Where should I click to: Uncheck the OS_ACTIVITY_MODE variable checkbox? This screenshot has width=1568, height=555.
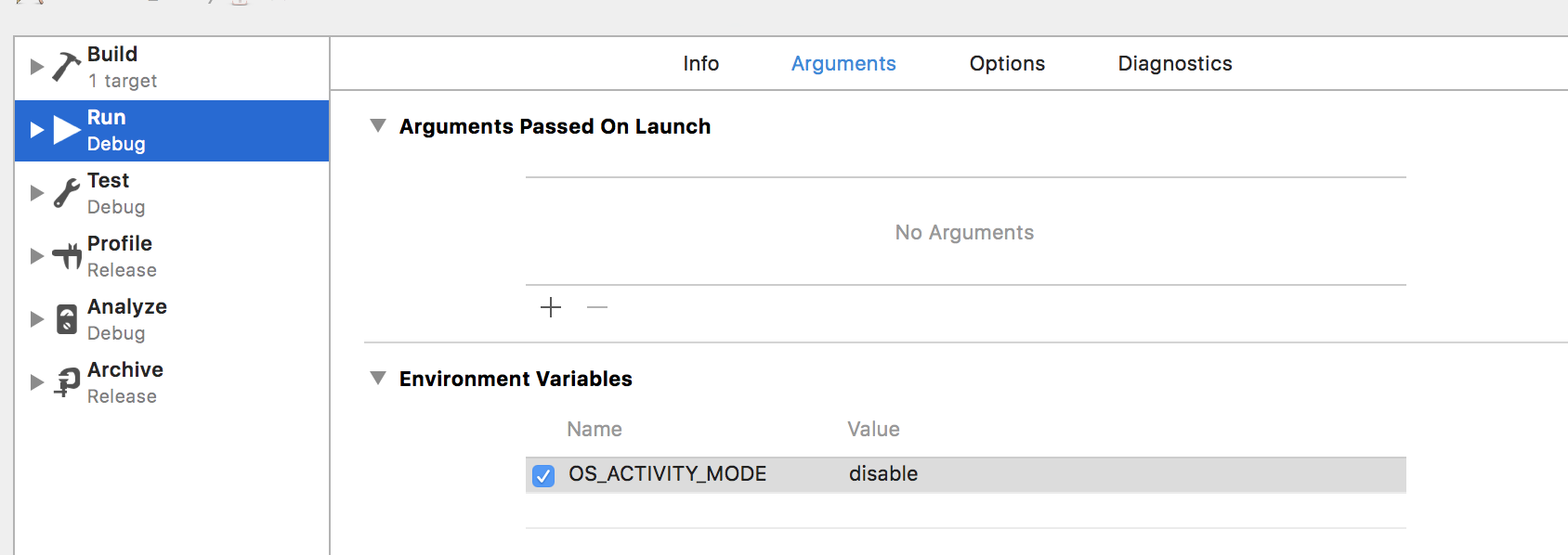(x=543, y=475)
